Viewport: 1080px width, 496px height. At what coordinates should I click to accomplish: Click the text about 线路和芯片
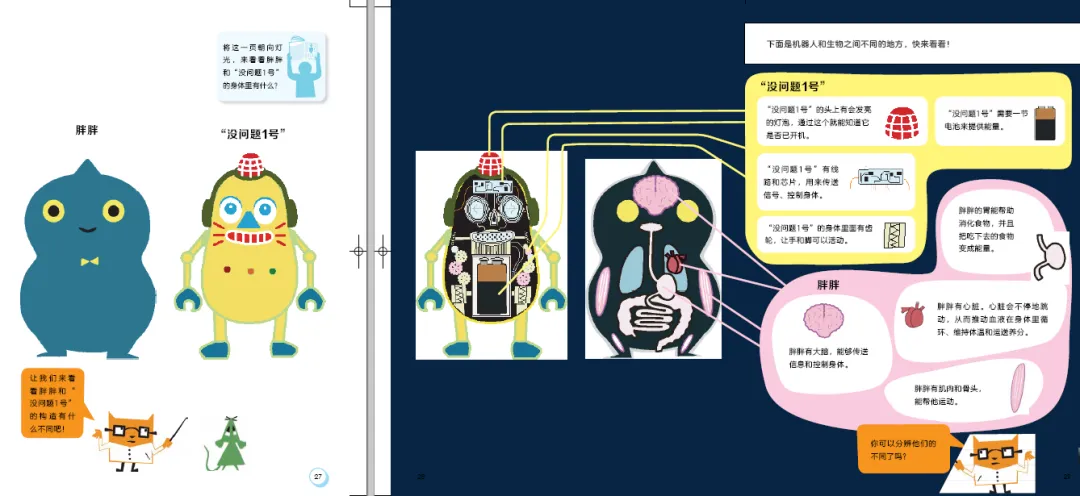803,181
